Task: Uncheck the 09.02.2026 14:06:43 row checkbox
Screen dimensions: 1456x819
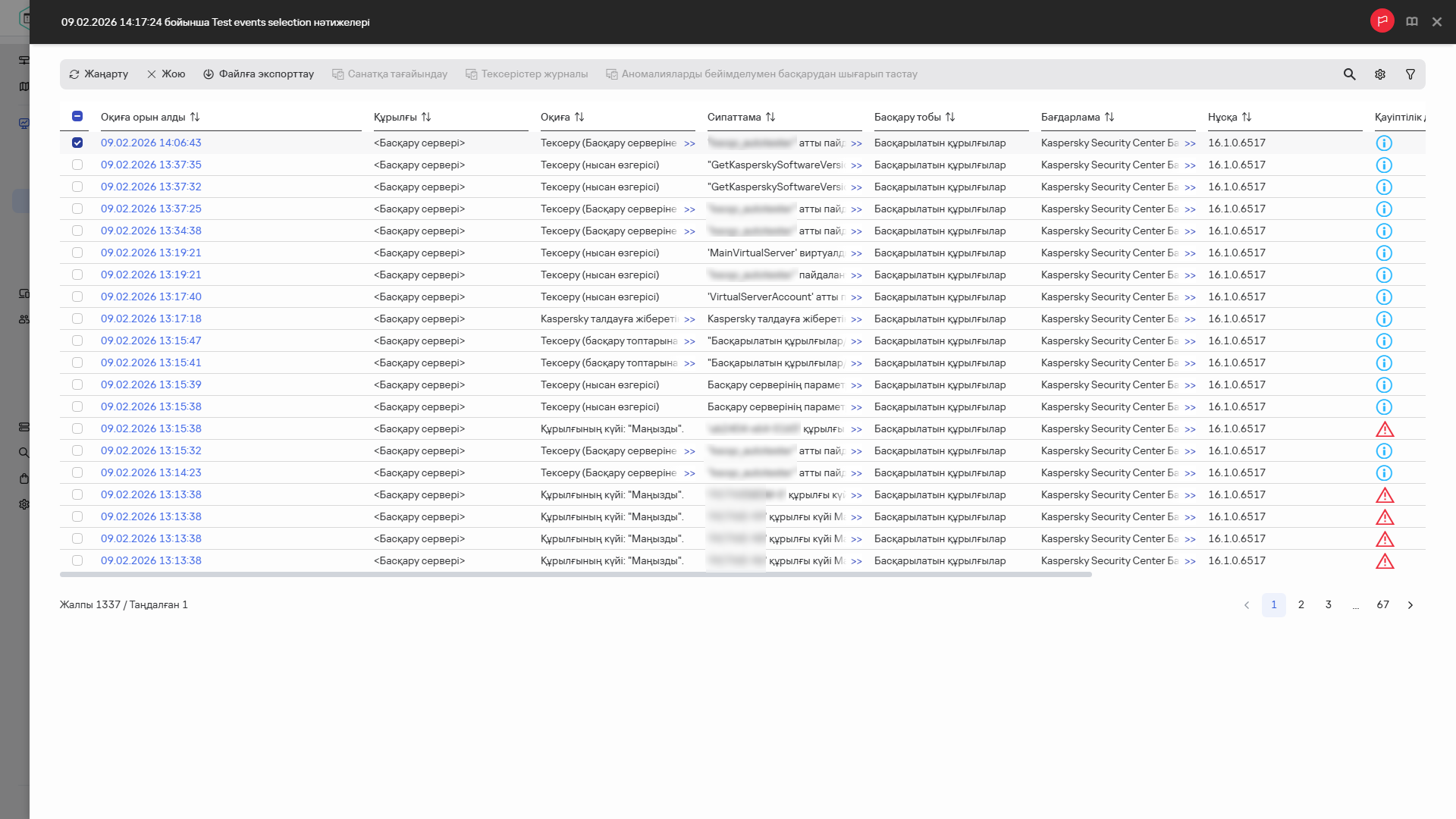Action: (77, 143)
